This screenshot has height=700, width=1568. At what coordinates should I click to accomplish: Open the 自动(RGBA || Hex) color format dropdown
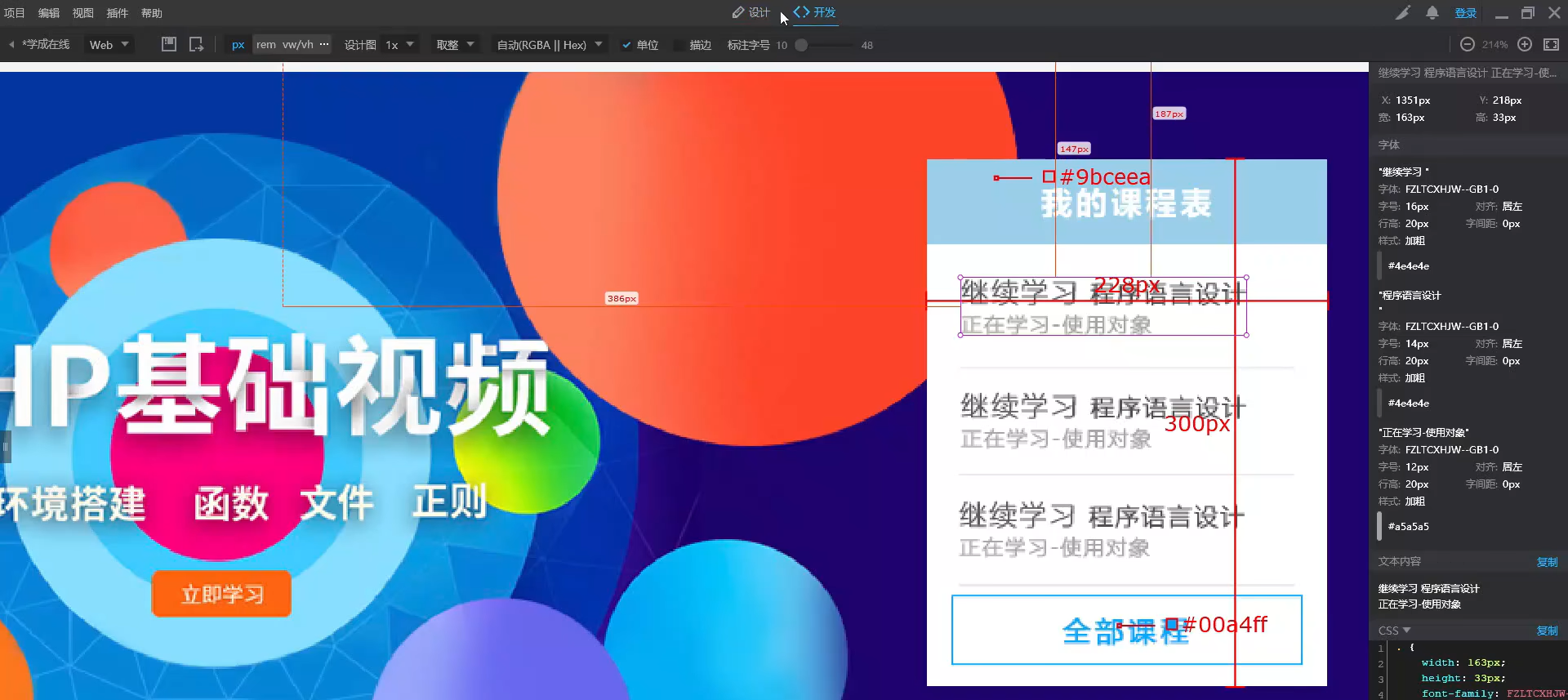pyautogui.click(x=550, y=45)
